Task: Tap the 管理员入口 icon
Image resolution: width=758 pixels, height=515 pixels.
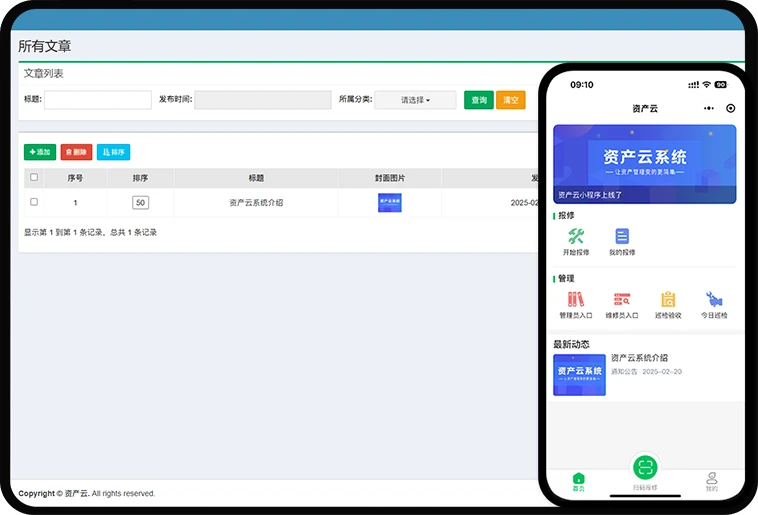Action: pos(576,299)
